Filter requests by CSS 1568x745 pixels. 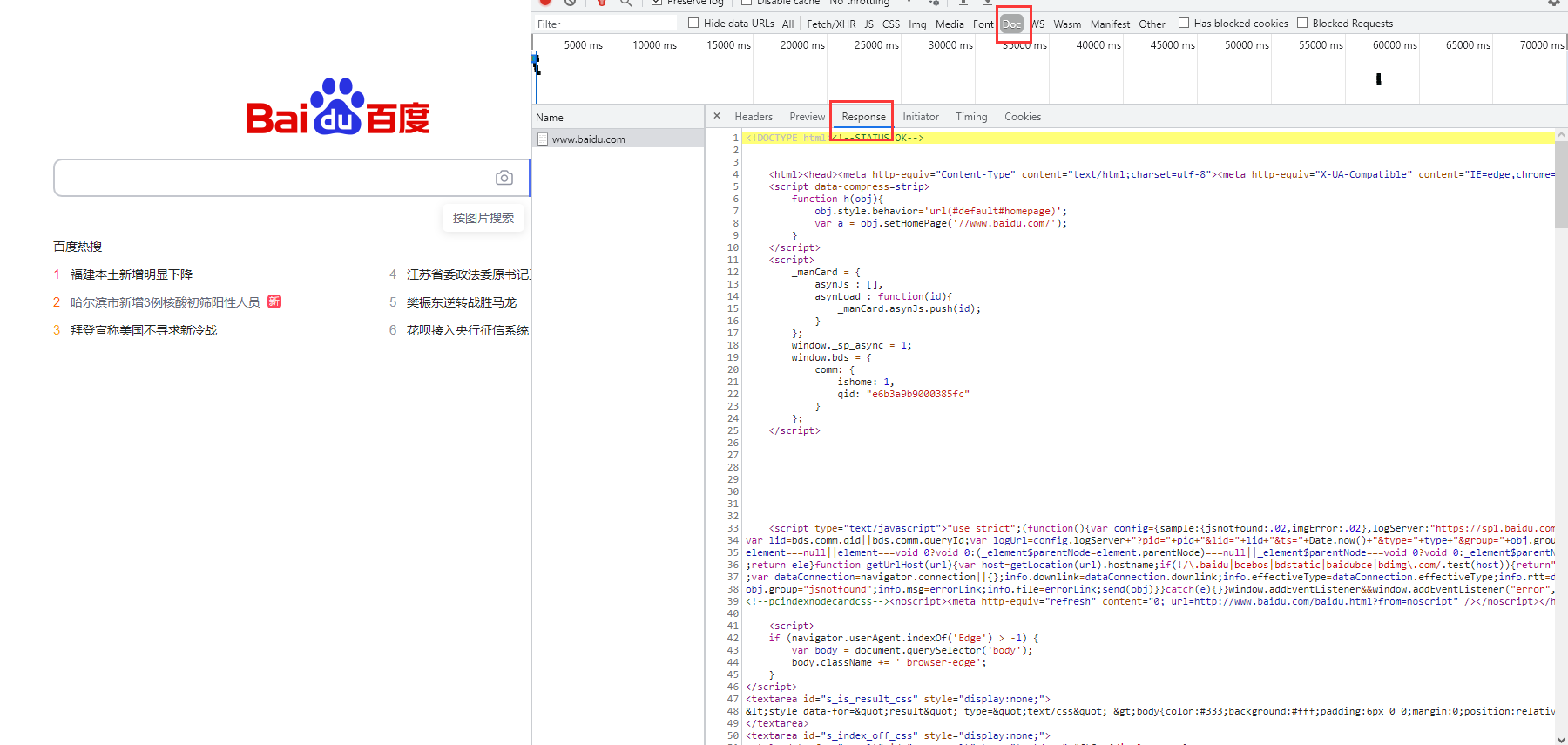(x=891, y=24)
